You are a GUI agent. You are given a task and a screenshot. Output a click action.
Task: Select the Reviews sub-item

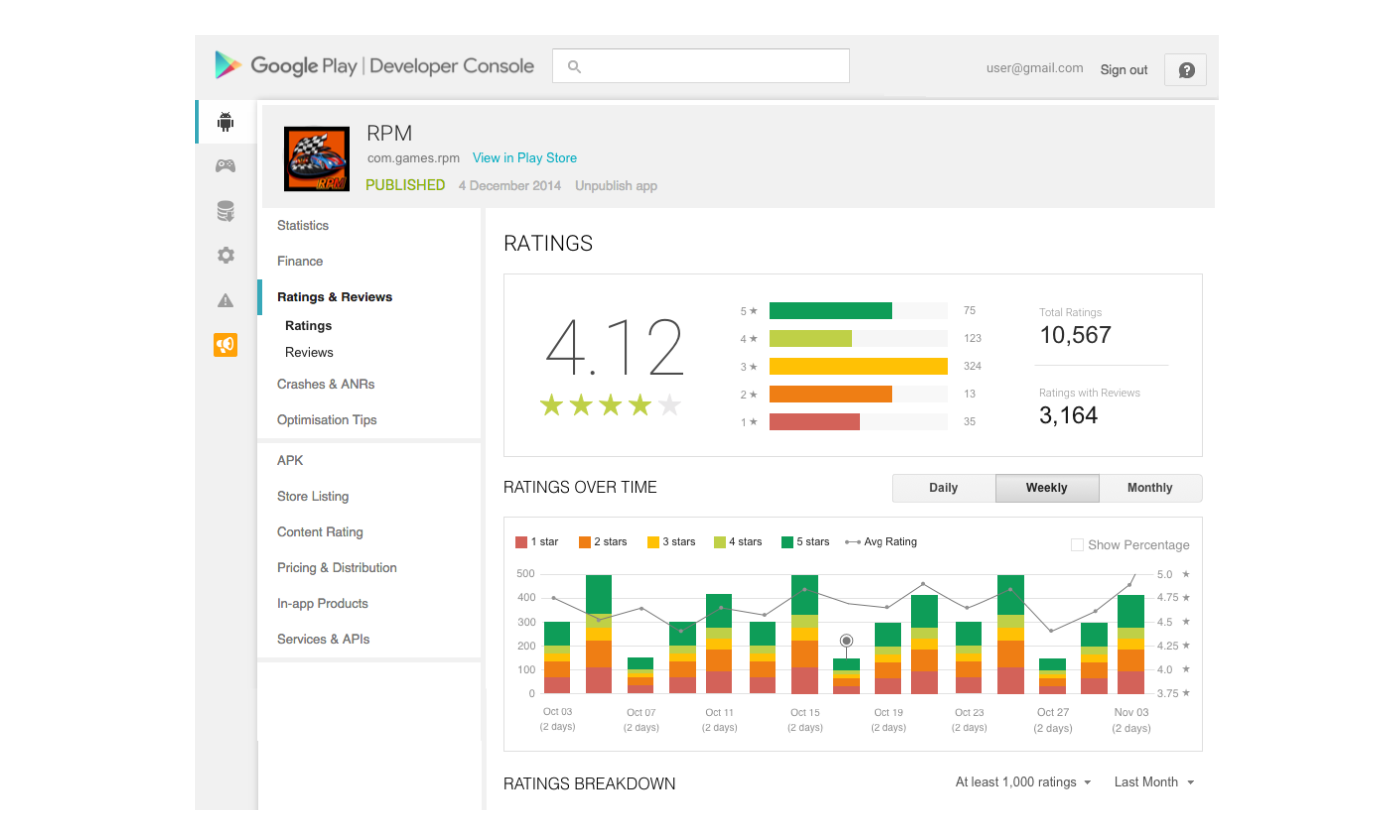tap(309, 353)
